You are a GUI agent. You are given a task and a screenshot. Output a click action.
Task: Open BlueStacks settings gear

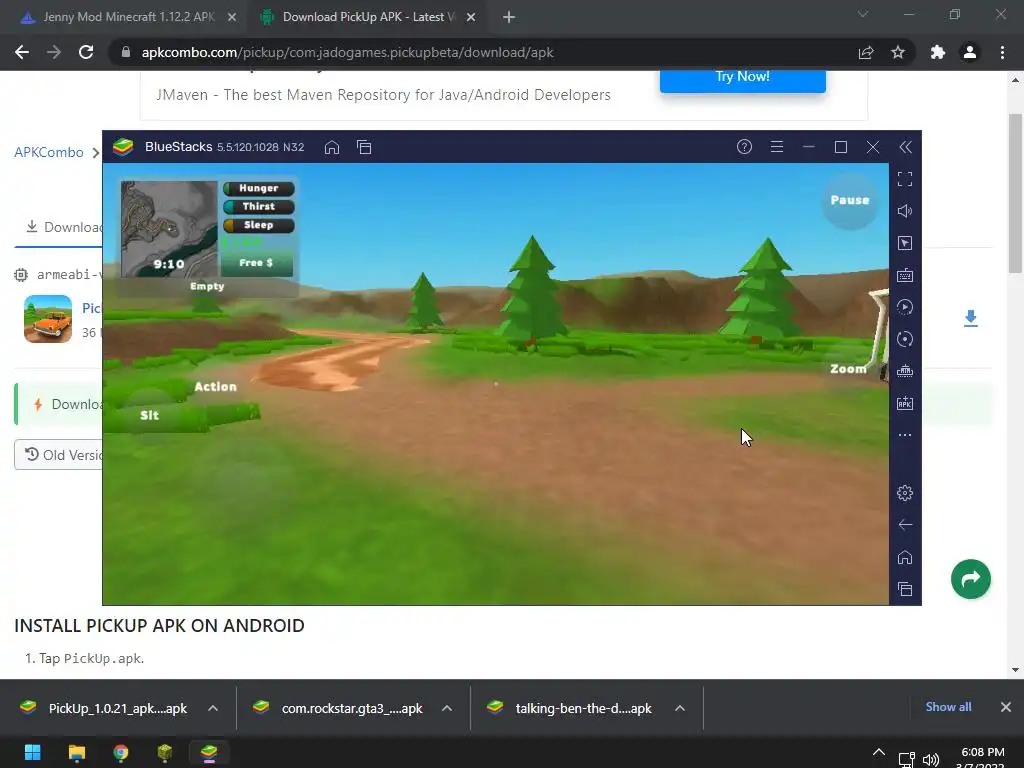point(905,493)
